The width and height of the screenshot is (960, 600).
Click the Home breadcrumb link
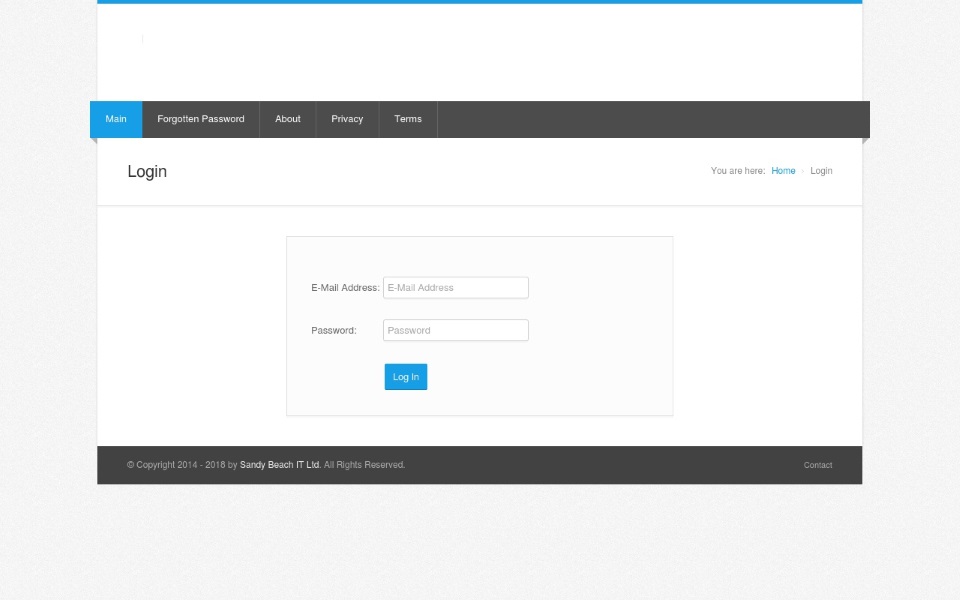pyautogui.click(x=783, y=171)
